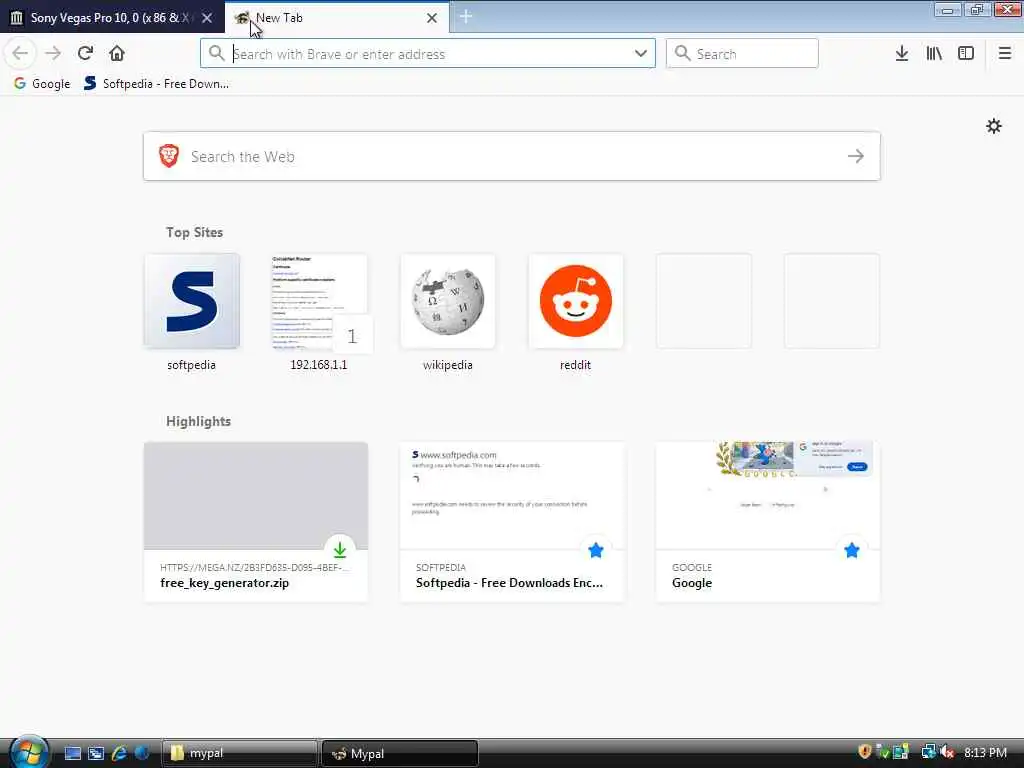The image size is (1024, 768).
Task: Open the hamburger application menu
Action: coord(1004,54)
